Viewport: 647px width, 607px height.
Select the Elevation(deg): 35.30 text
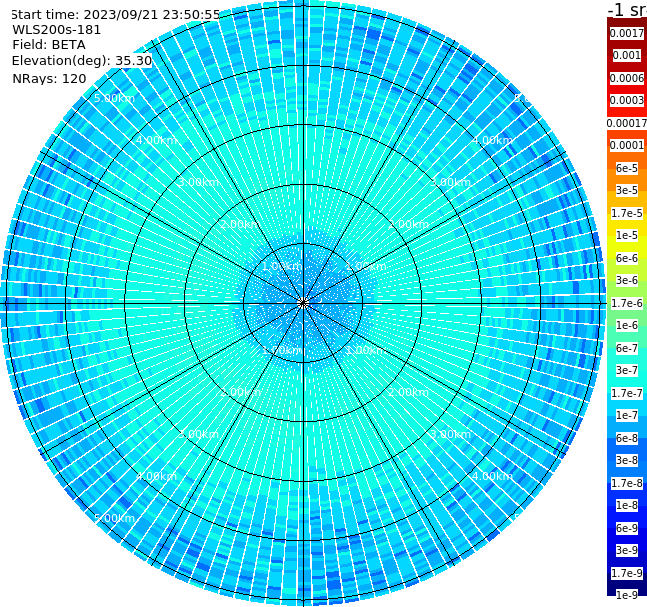coord(82,61)
